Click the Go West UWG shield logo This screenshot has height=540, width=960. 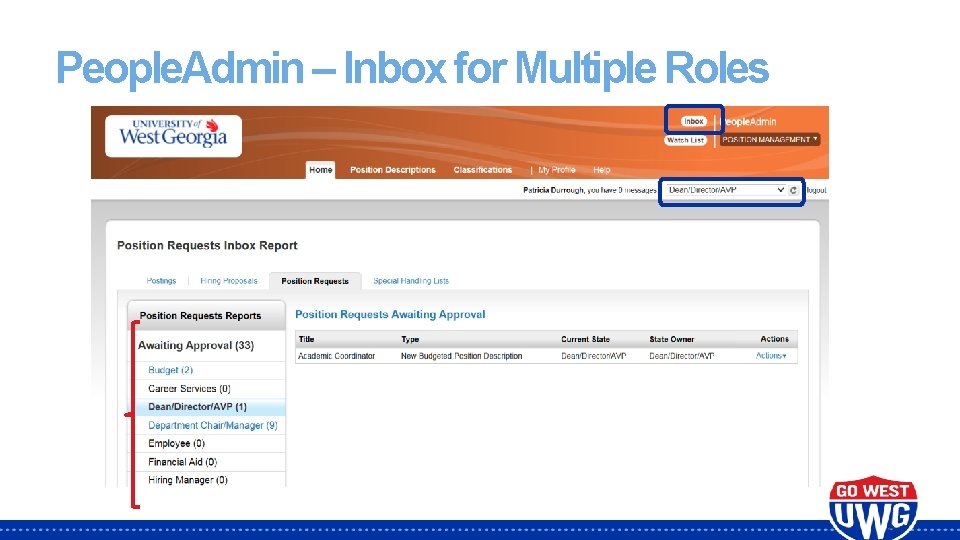pos(873,508)
